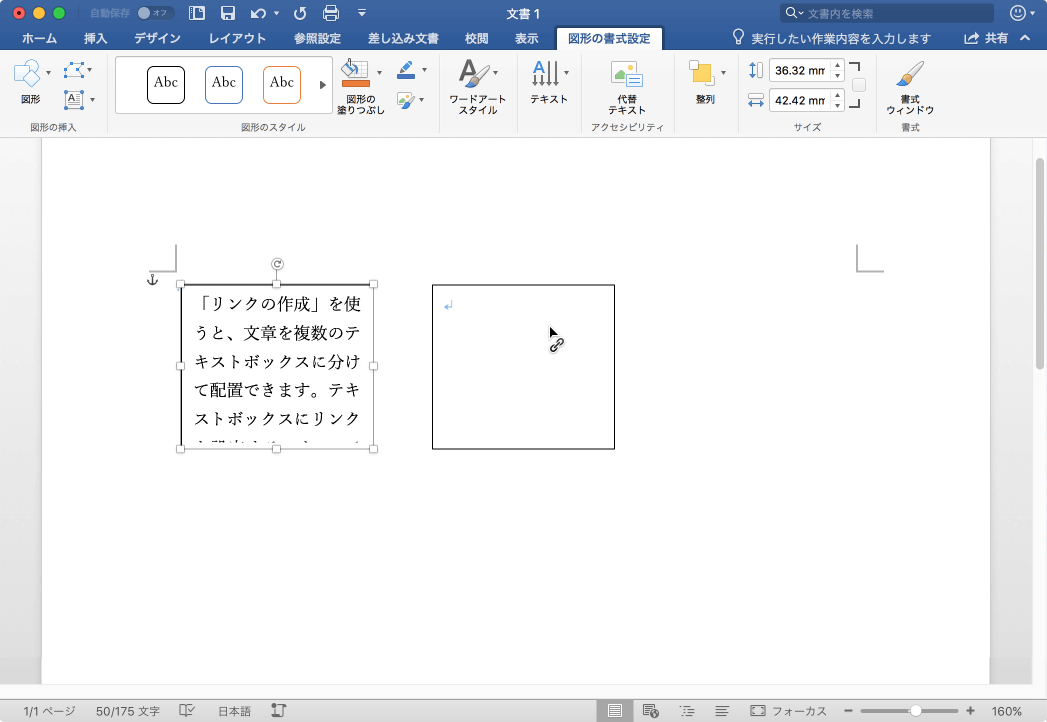Apply the orange outline Abc style
1047x722 pixels.
pos(282,84)
